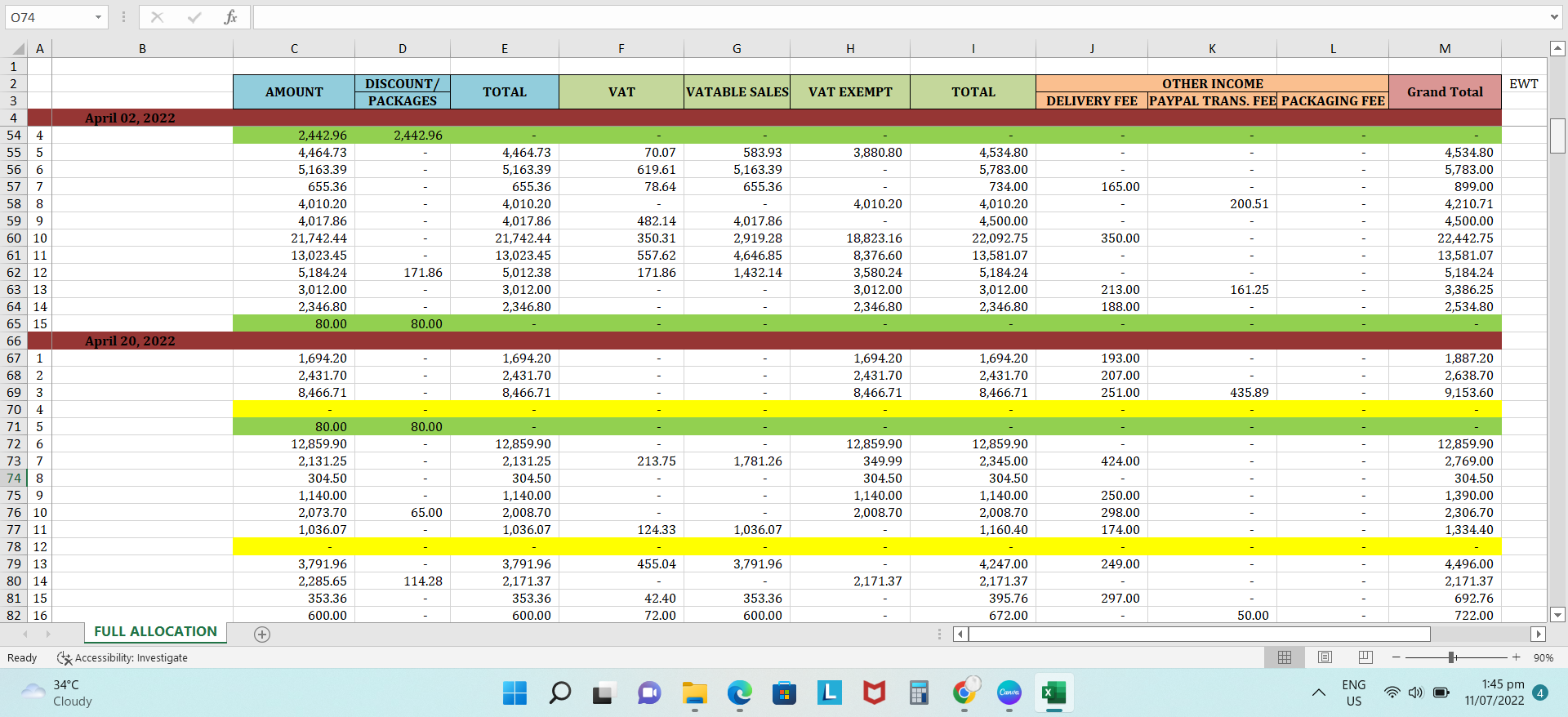Screen dimensions: 1568x717
Task: Click into the formula bar input
Action: coord(898,17)
